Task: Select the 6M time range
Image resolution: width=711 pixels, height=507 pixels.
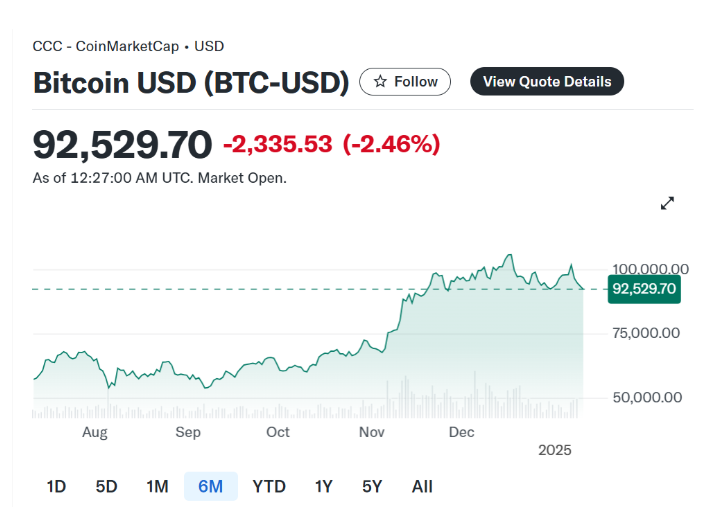Action: pyautogui.click(x=210, y=486)
